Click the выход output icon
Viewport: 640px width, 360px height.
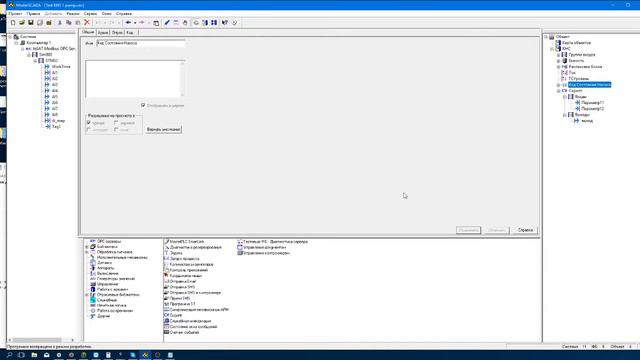point(576,121)
